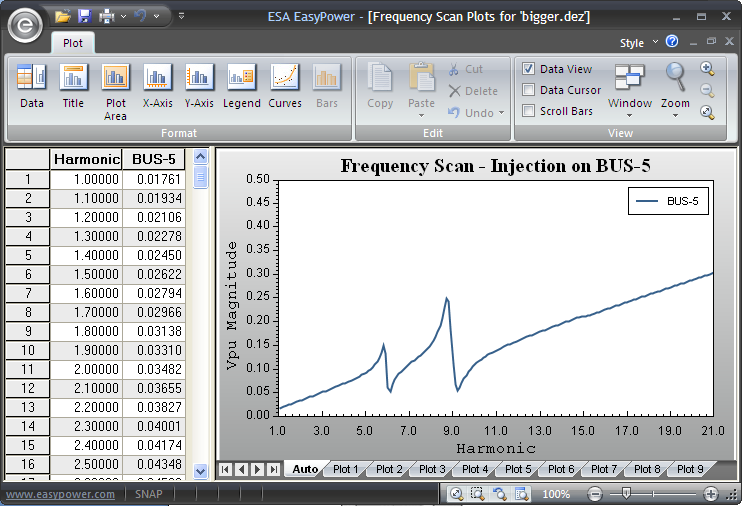
Task: Uncheck the Data View checkbox
Action: pyautogui.click(x=529, y=69)
